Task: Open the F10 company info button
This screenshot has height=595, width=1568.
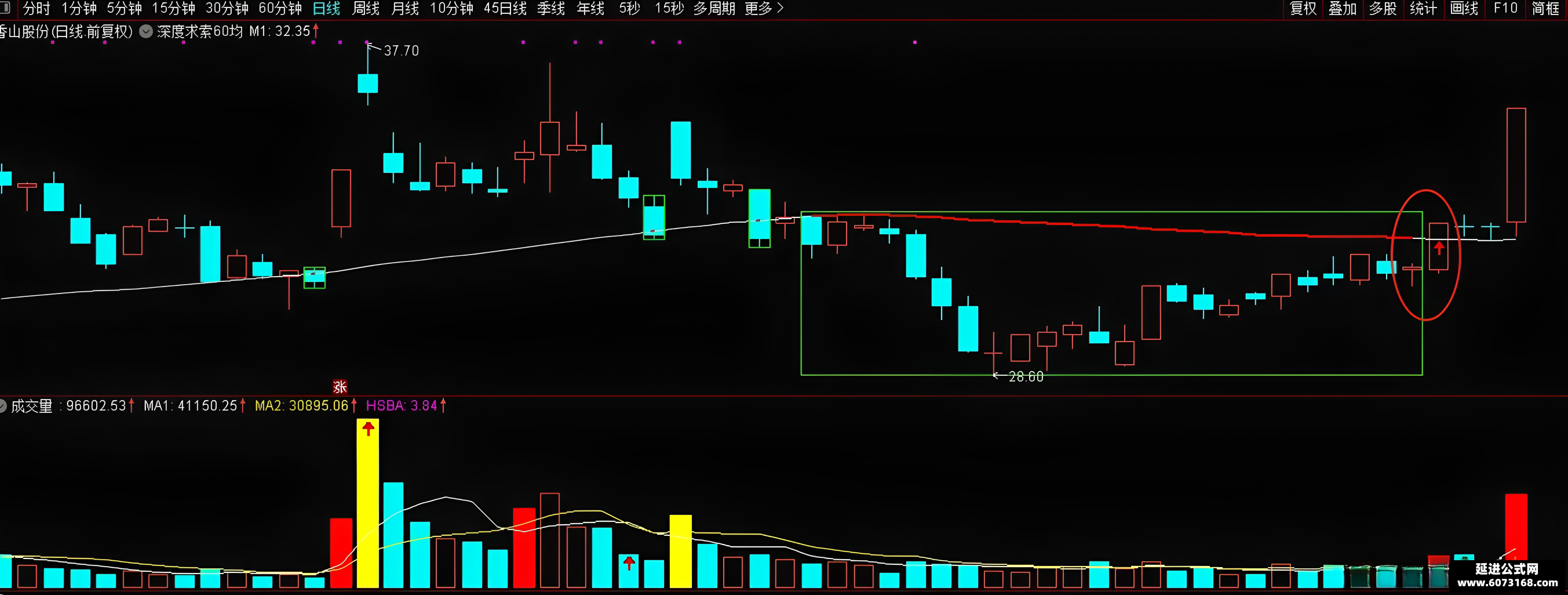Action: pyautogui.click(x=1505, y=9)
